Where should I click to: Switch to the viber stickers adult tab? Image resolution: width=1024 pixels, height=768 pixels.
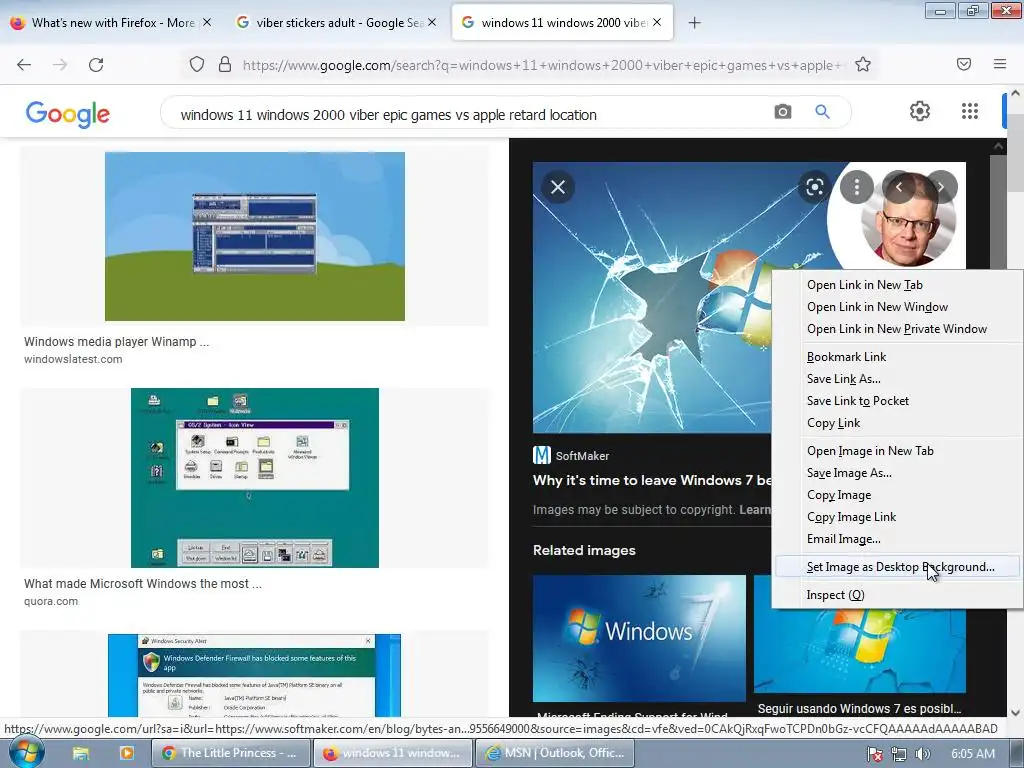pyautogui.click(x=337, y=23)
